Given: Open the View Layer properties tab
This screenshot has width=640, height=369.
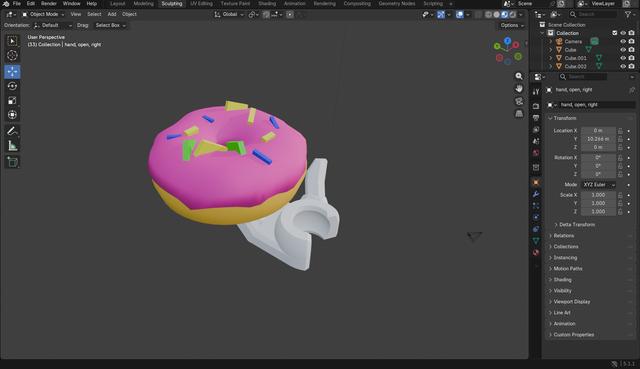Looking at the screenshot, I should [536, 129].
